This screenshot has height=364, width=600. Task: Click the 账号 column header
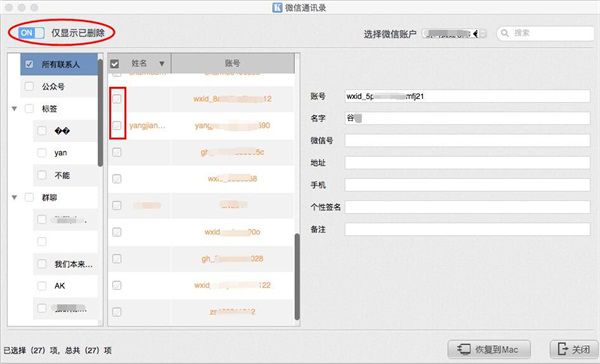(x=233, y=63)
